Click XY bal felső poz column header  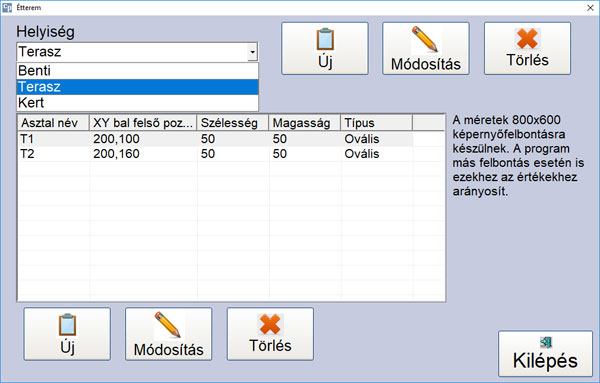(x=143, y=123)
